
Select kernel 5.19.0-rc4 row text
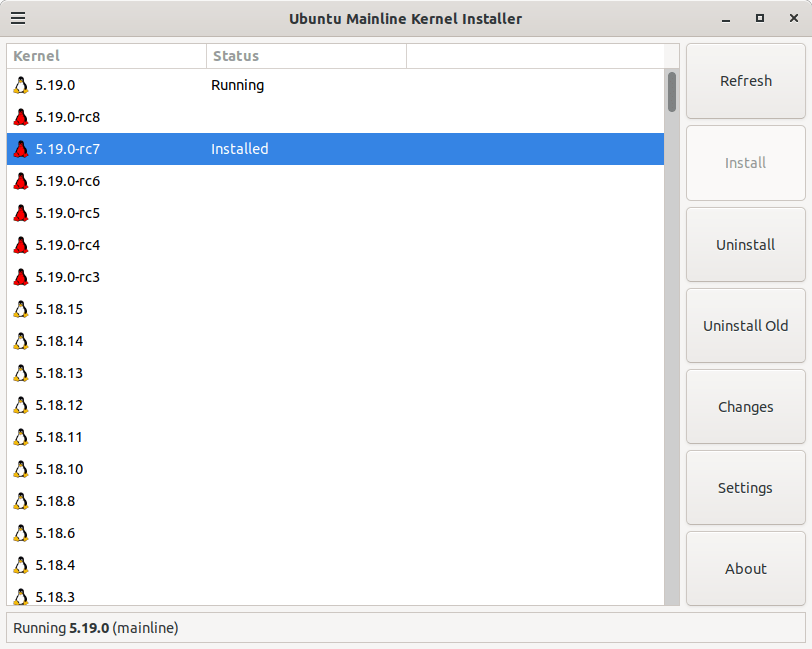[67, 245]
